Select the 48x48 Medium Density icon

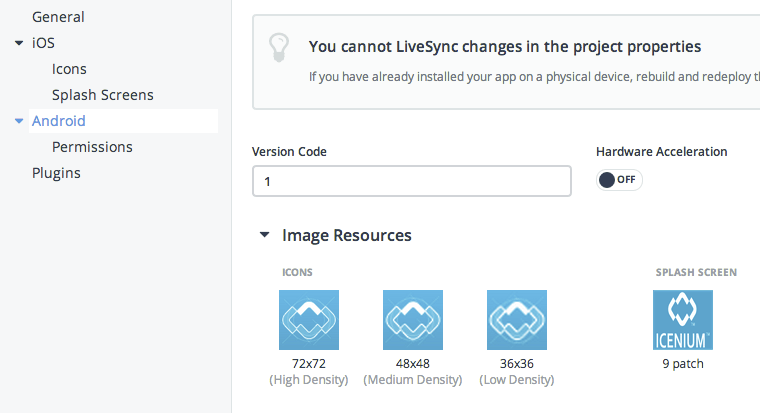tap(413, 320)
